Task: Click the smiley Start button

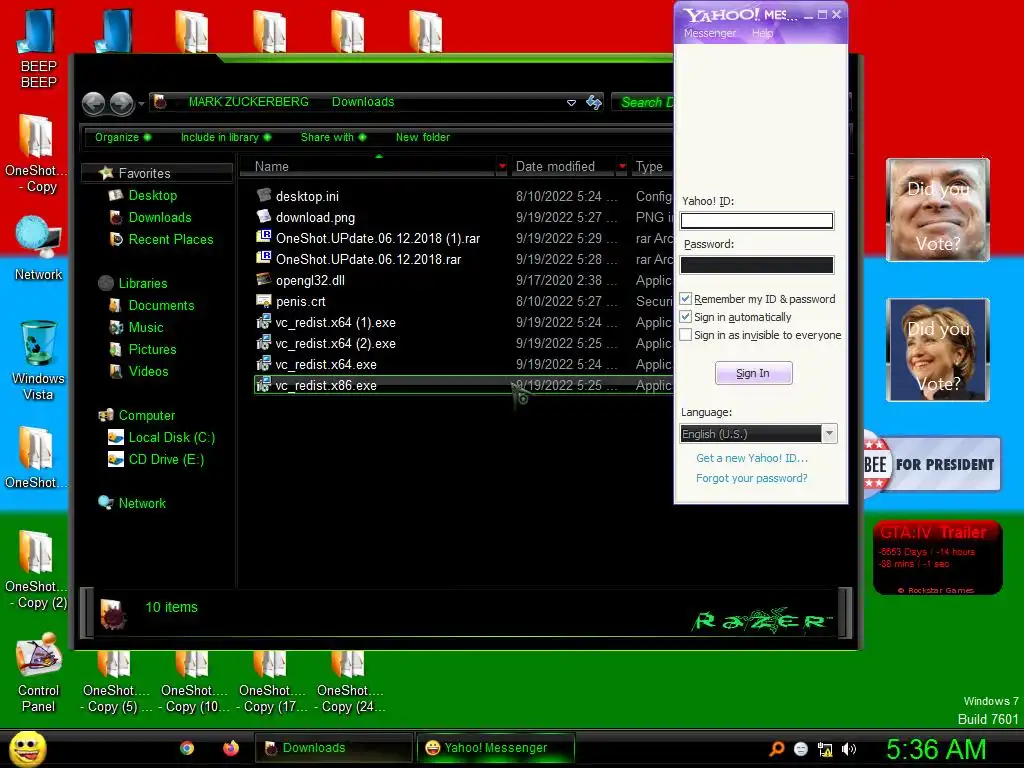Action: pyautogui.click(x=27, y=748)
